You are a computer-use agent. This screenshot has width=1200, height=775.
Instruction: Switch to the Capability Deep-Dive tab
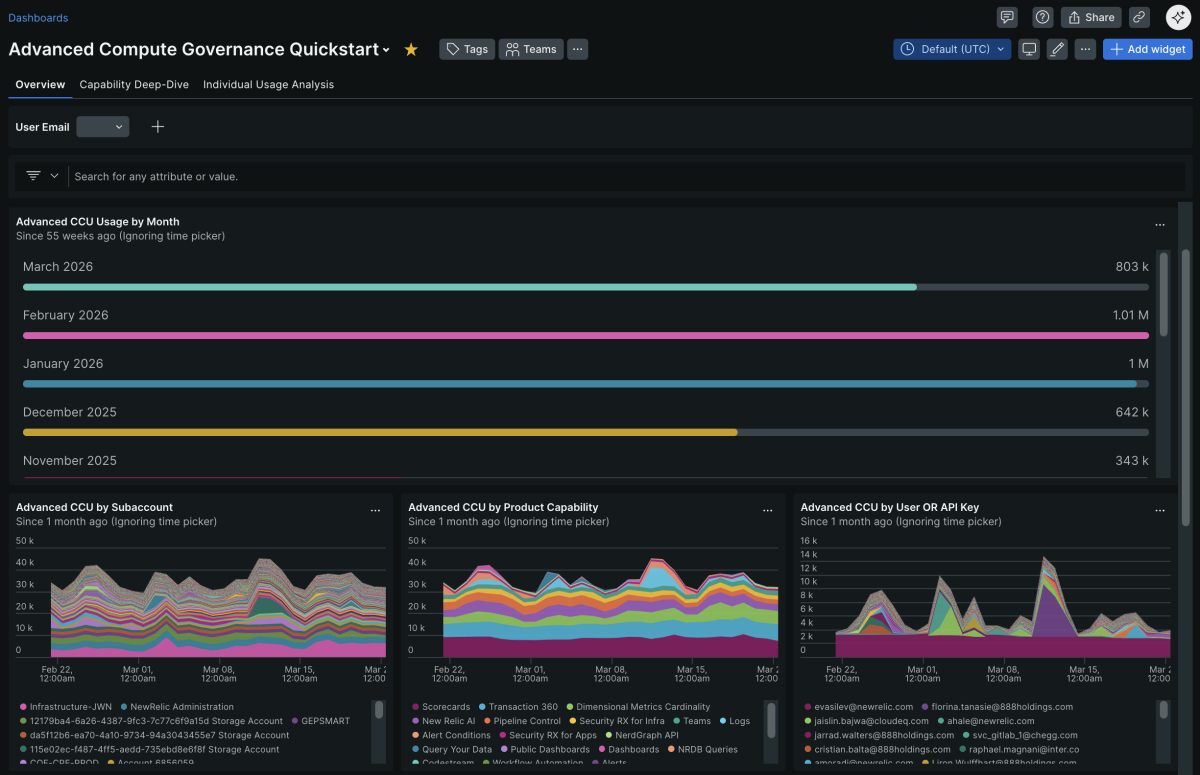point(134,85)
